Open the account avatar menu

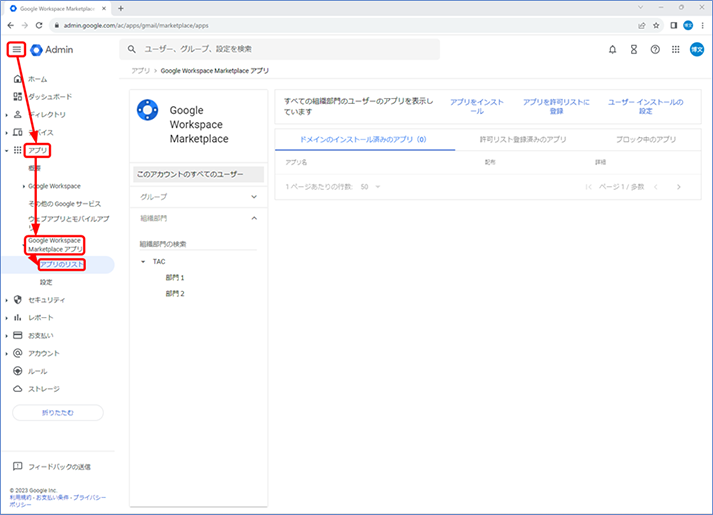pyautogui.click(x=697, y=50)
